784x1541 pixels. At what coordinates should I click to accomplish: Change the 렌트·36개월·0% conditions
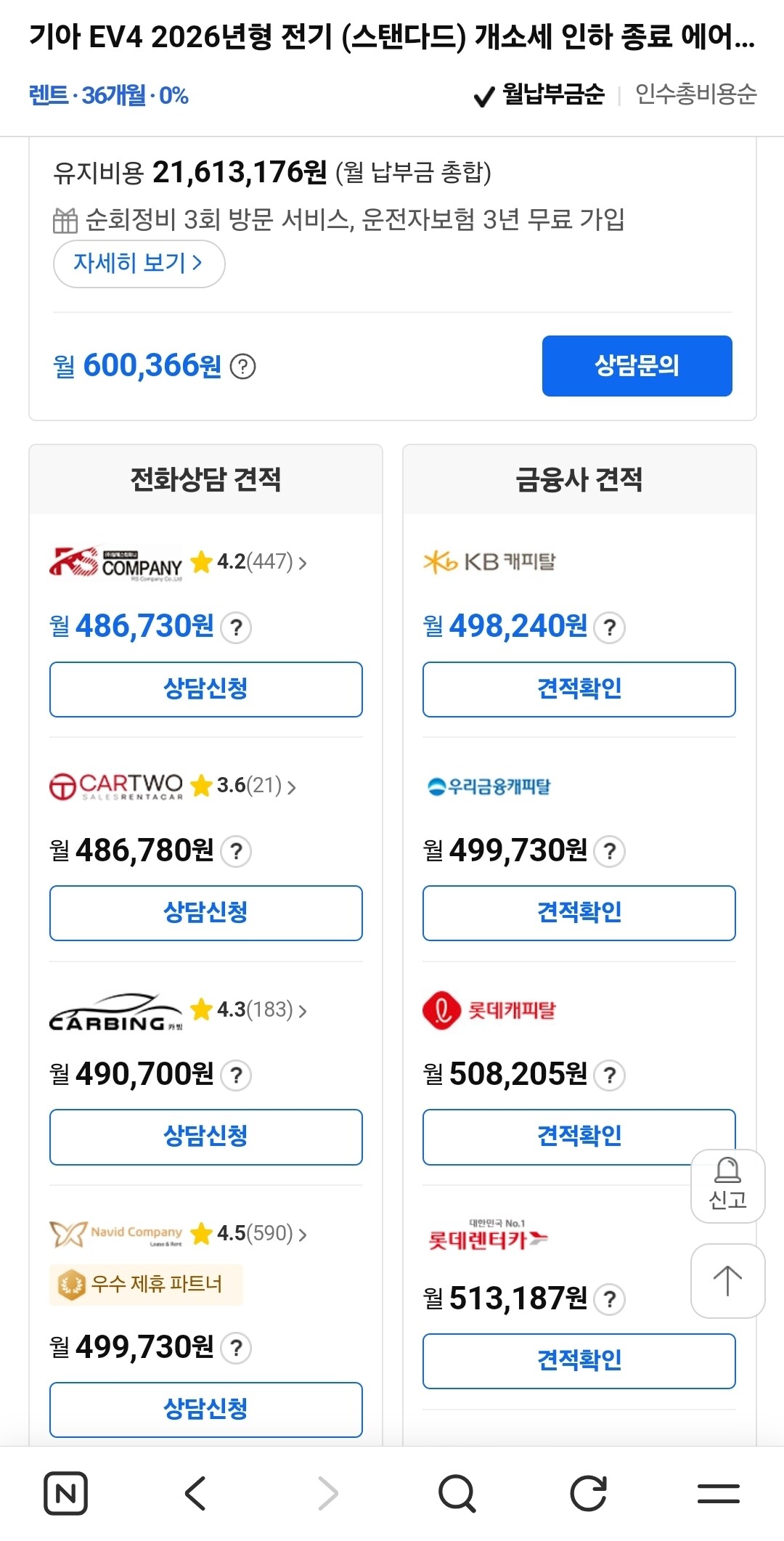[x=109, y=95]
